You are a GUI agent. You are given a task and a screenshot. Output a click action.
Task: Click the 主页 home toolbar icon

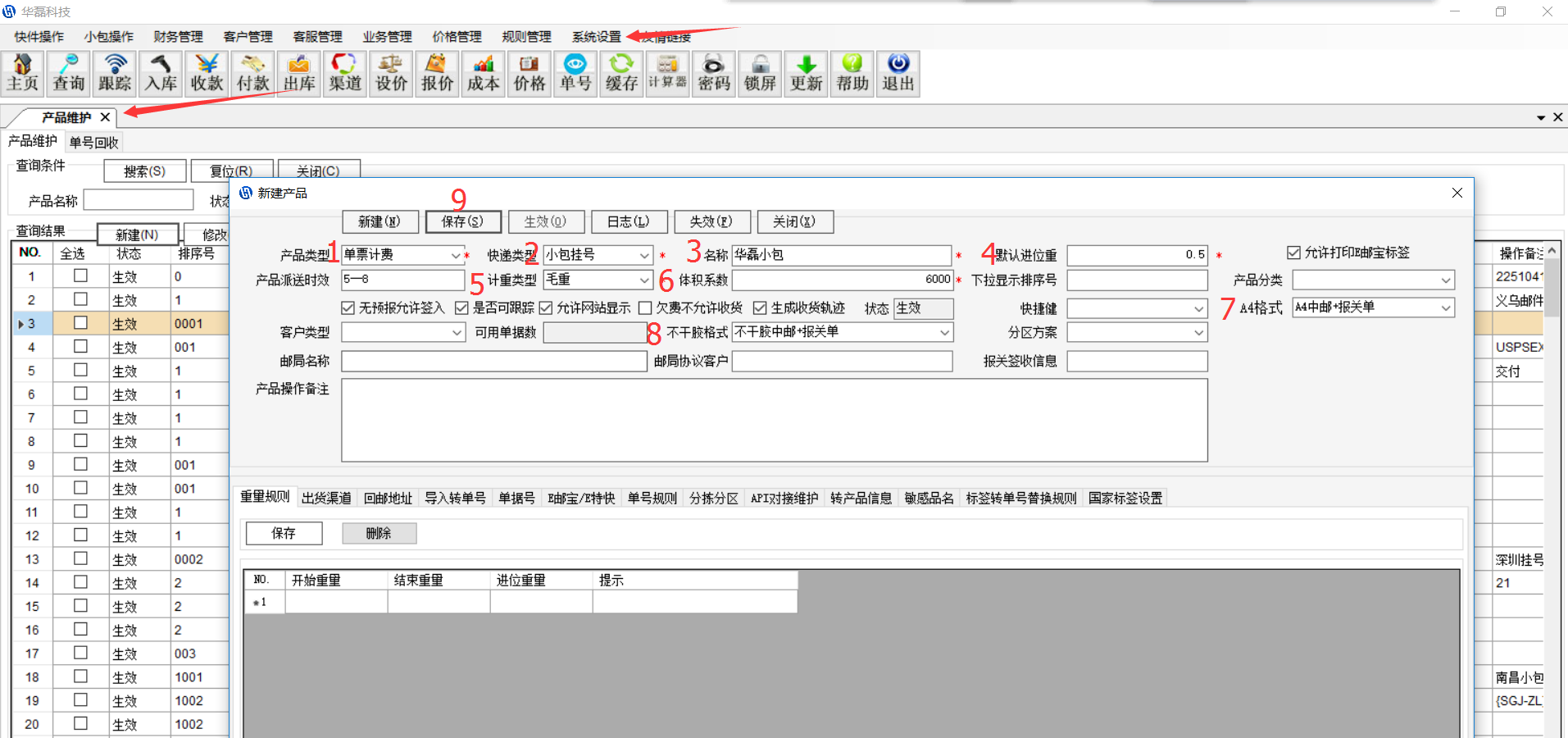23,74
